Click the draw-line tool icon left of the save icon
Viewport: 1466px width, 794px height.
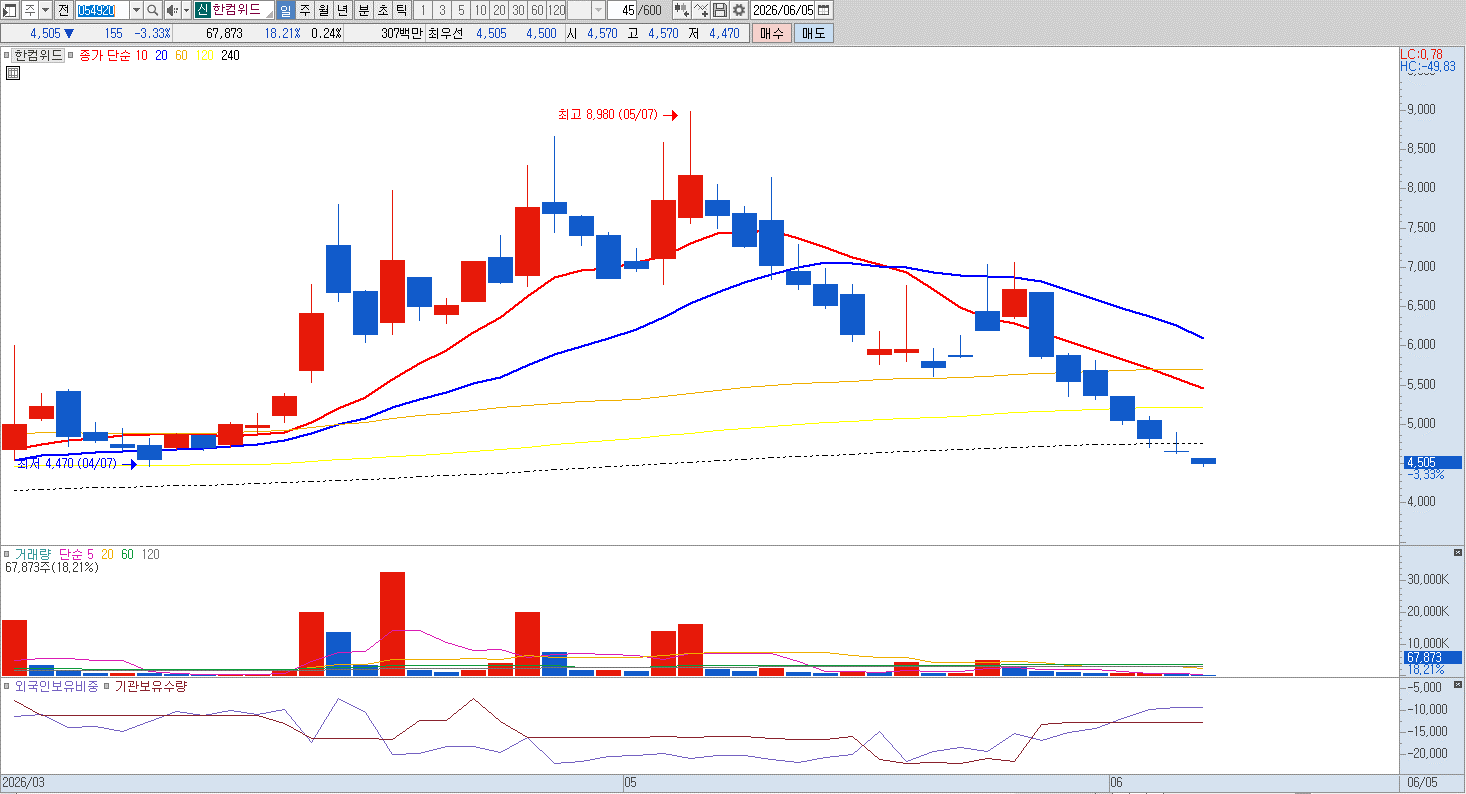point(702,10)
